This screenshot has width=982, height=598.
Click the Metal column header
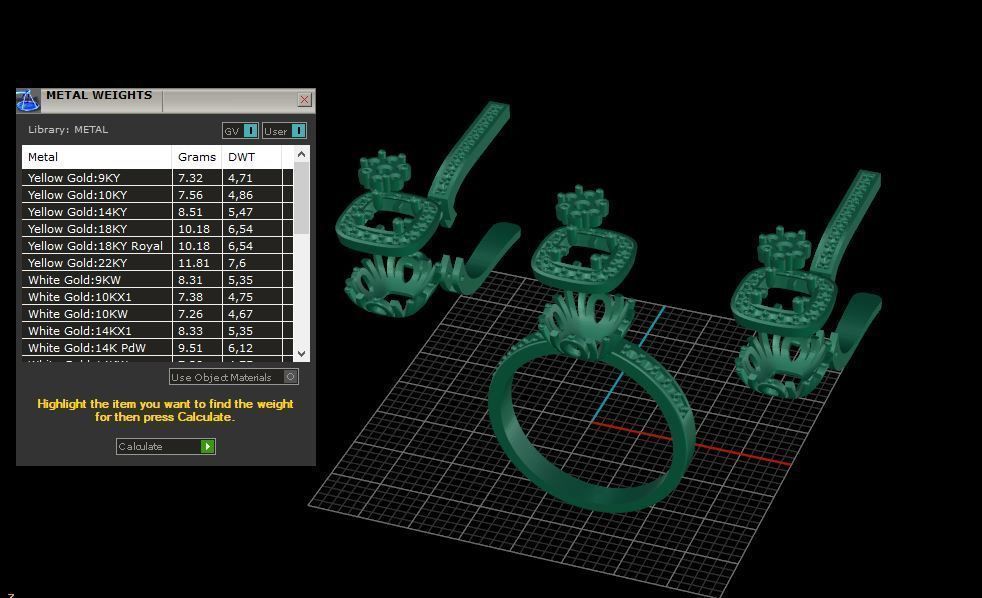point(97,157)
